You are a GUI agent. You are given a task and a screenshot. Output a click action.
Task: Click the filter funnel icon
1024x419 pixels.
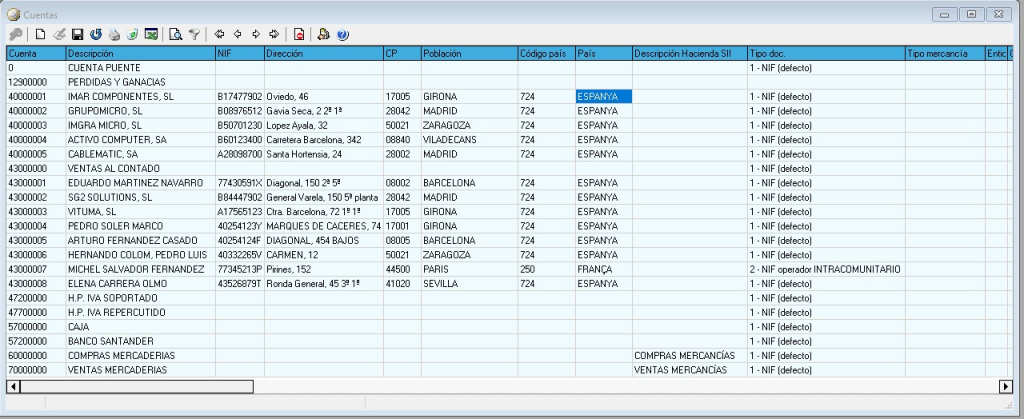click(194, 35)
